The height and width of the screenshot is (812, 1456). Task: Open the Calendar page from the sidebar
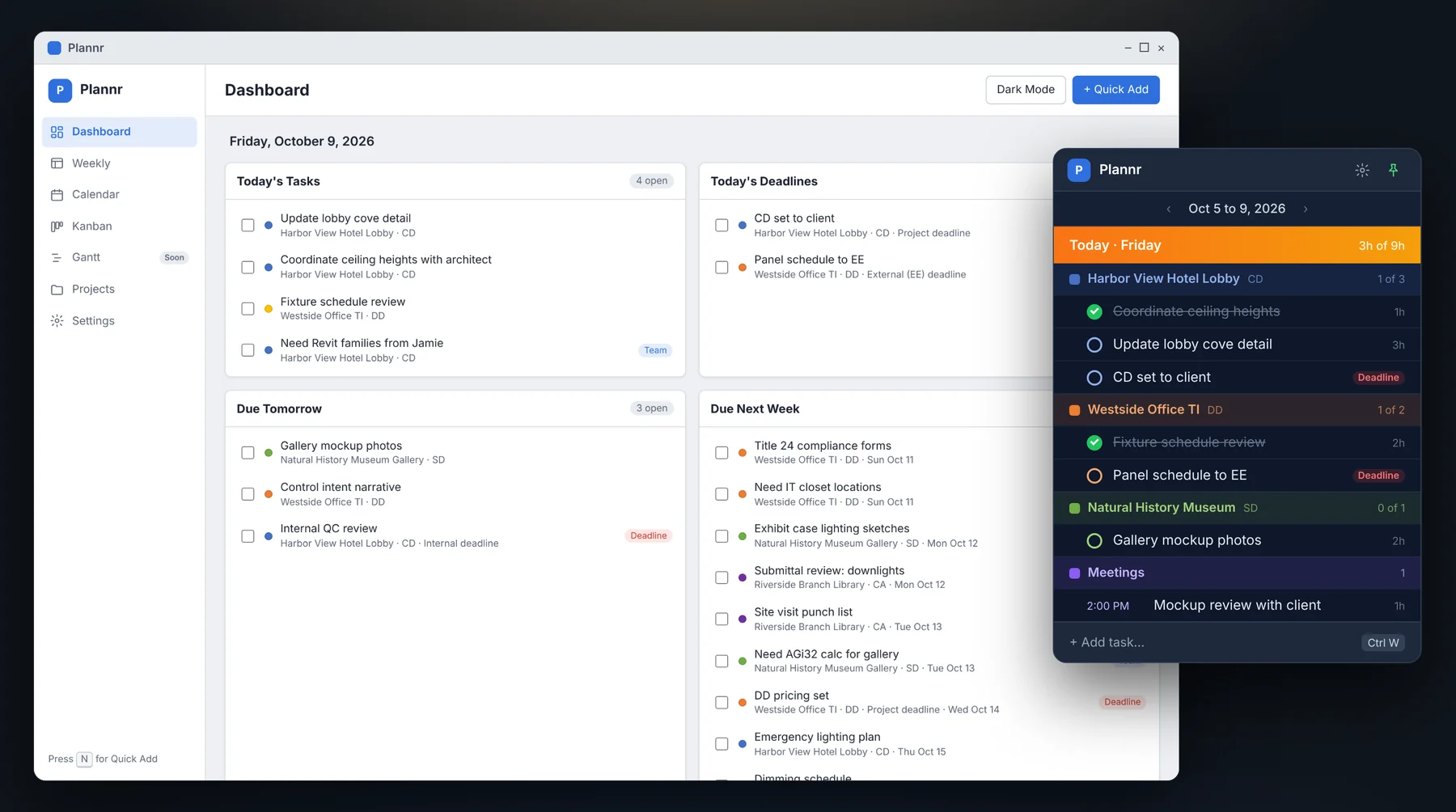pos(119,195)
